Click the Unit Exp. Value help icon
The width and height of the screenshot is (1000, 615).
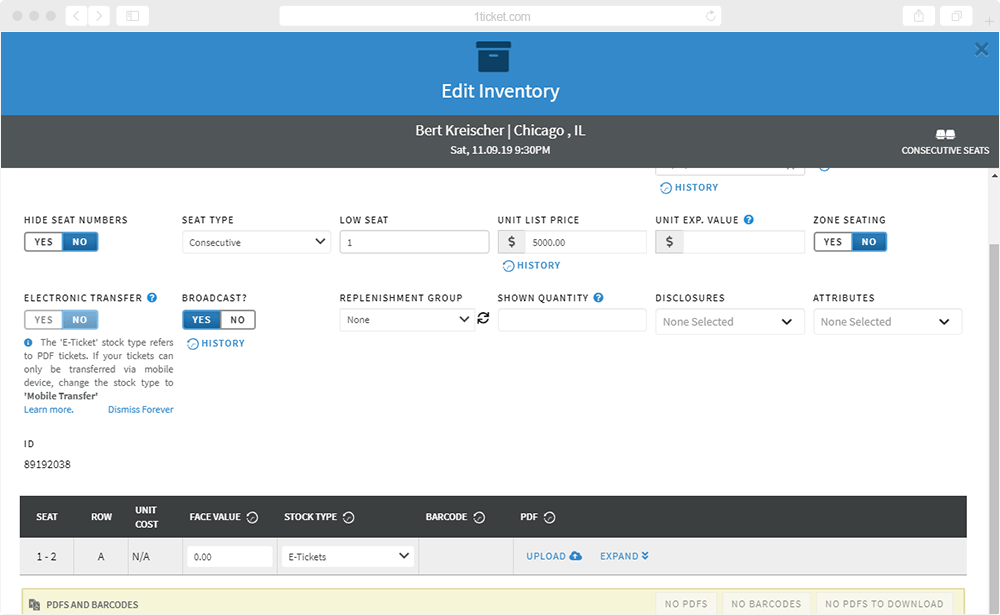point(749,219)
